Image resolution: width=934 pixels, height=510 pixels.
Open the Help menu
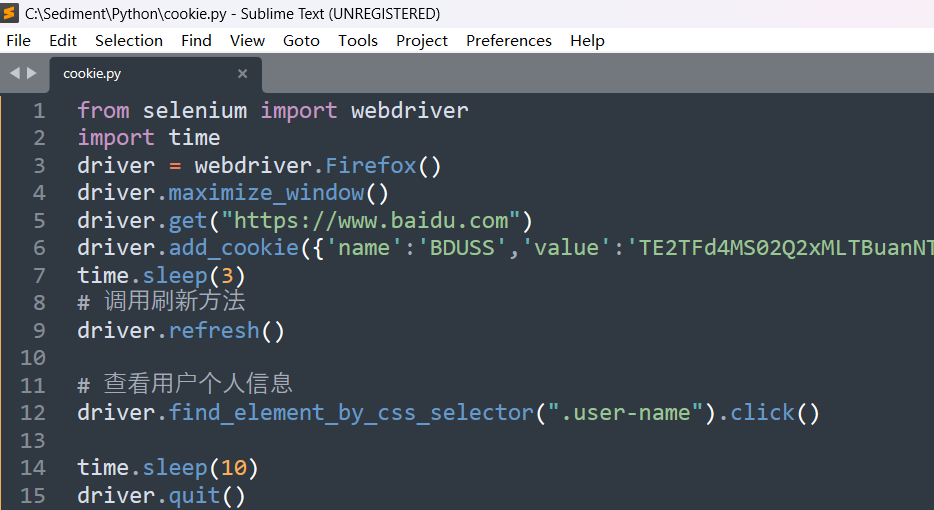click(x=587, y=40)
